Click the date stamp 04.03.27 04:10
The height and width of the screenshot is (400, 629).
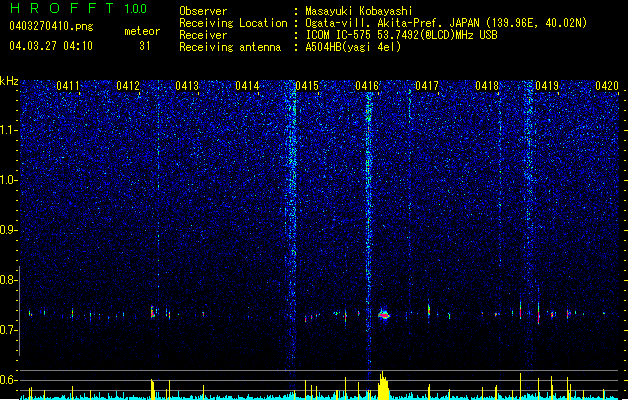51,46
